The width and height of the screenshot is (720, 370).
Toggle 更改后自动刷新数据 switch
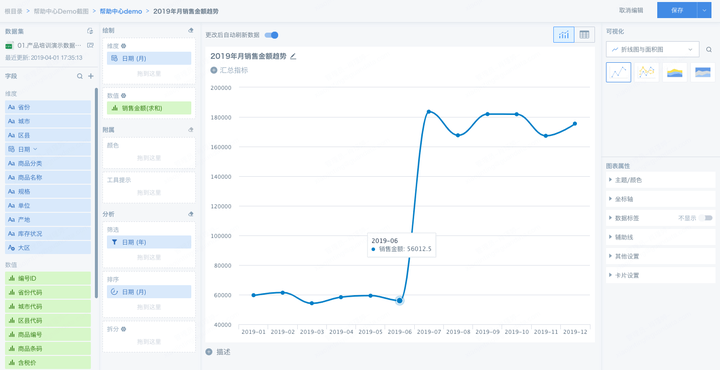click(271, 35)
